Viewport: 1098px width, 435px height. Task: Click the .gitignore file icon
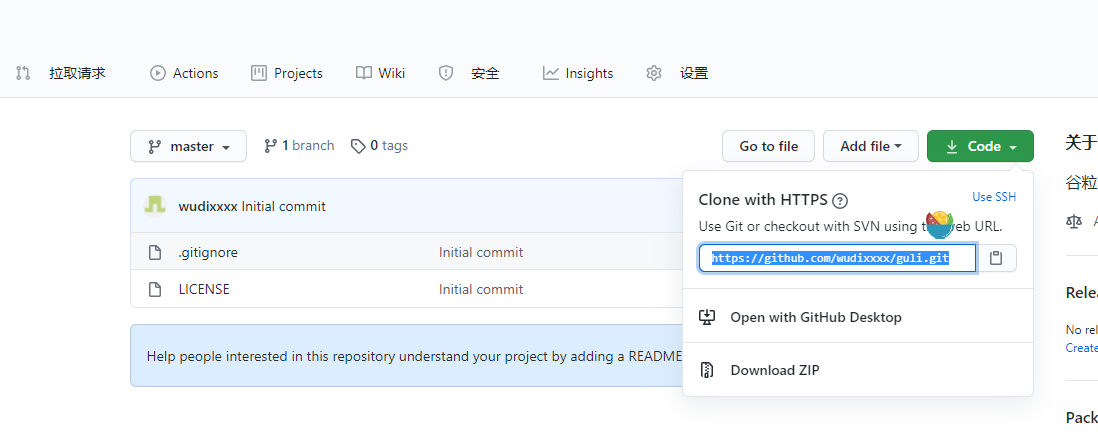coord(155,253)
